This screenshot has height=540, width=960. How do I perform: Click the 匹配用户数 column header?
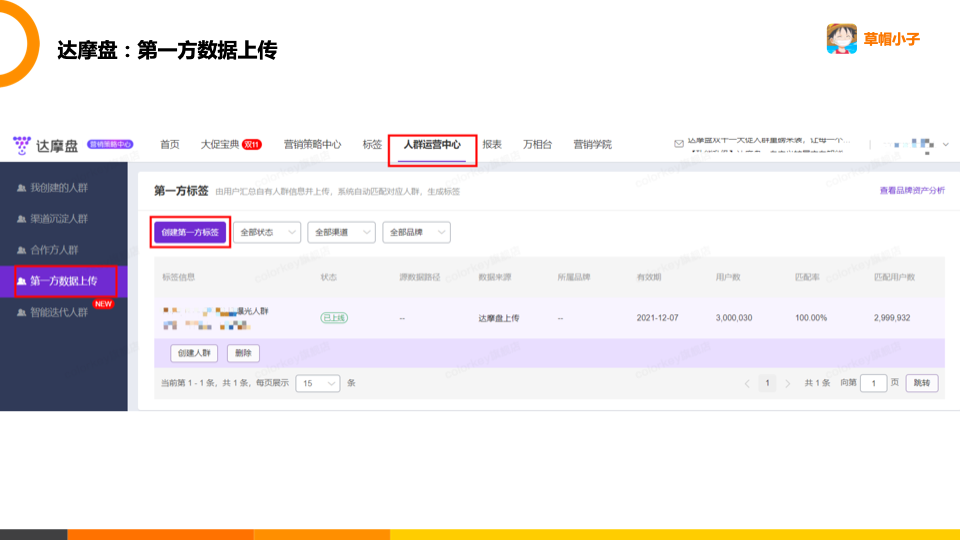coord(894,277)
